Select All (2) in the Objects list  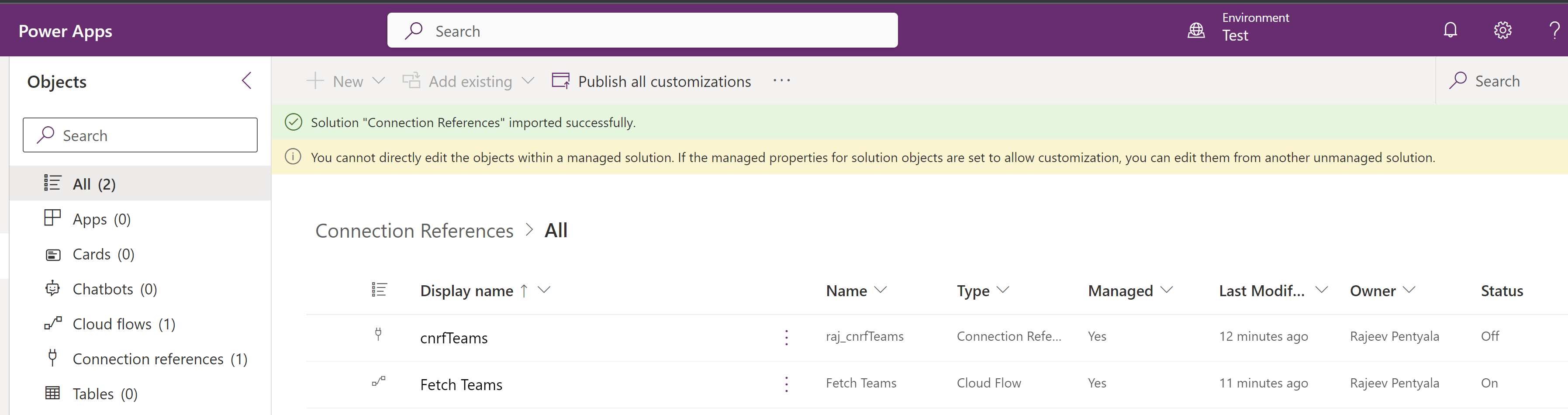pos(141,183)
